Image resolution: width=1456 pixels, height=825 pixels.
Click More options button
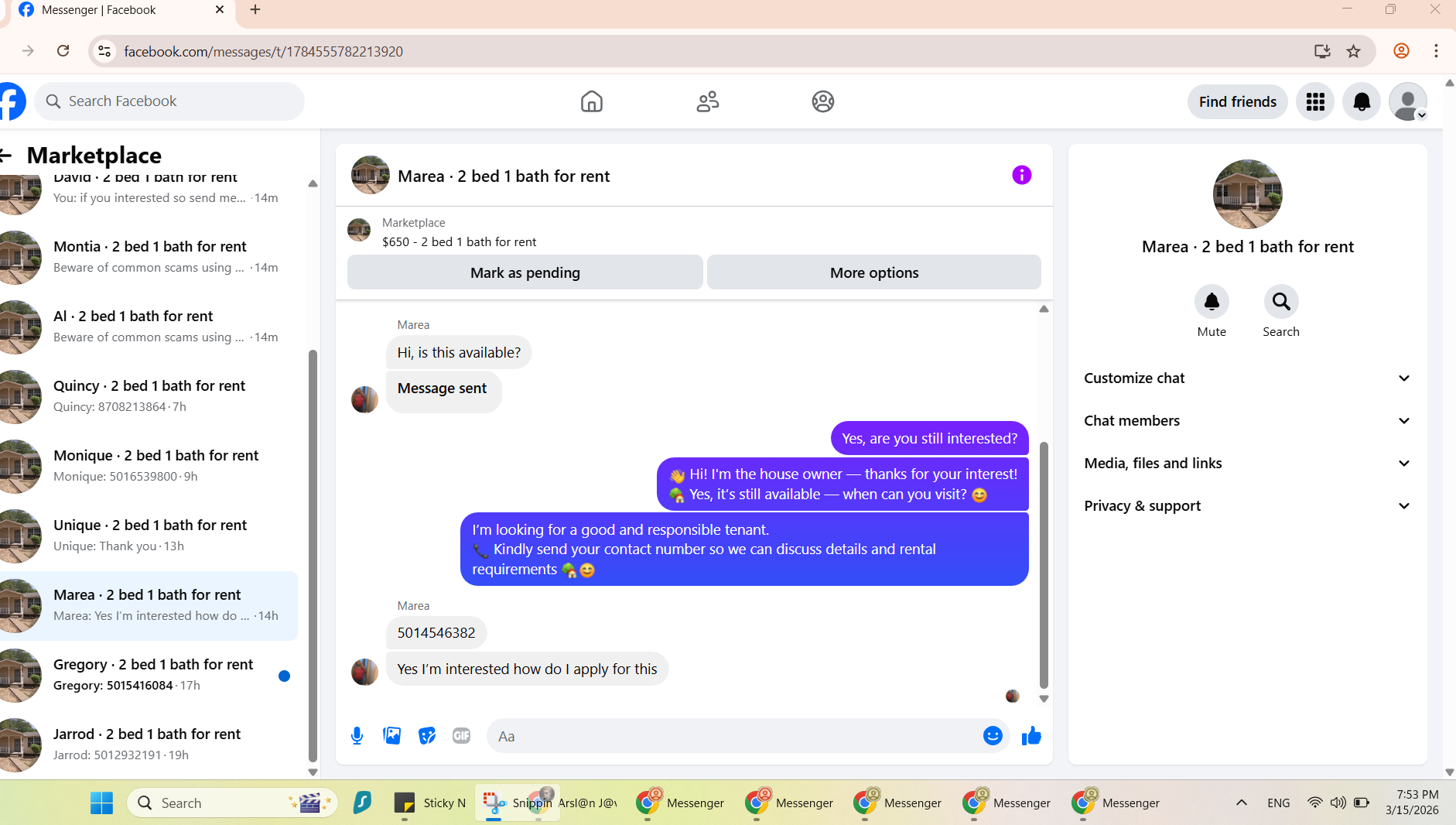click(x=874, y=272)
